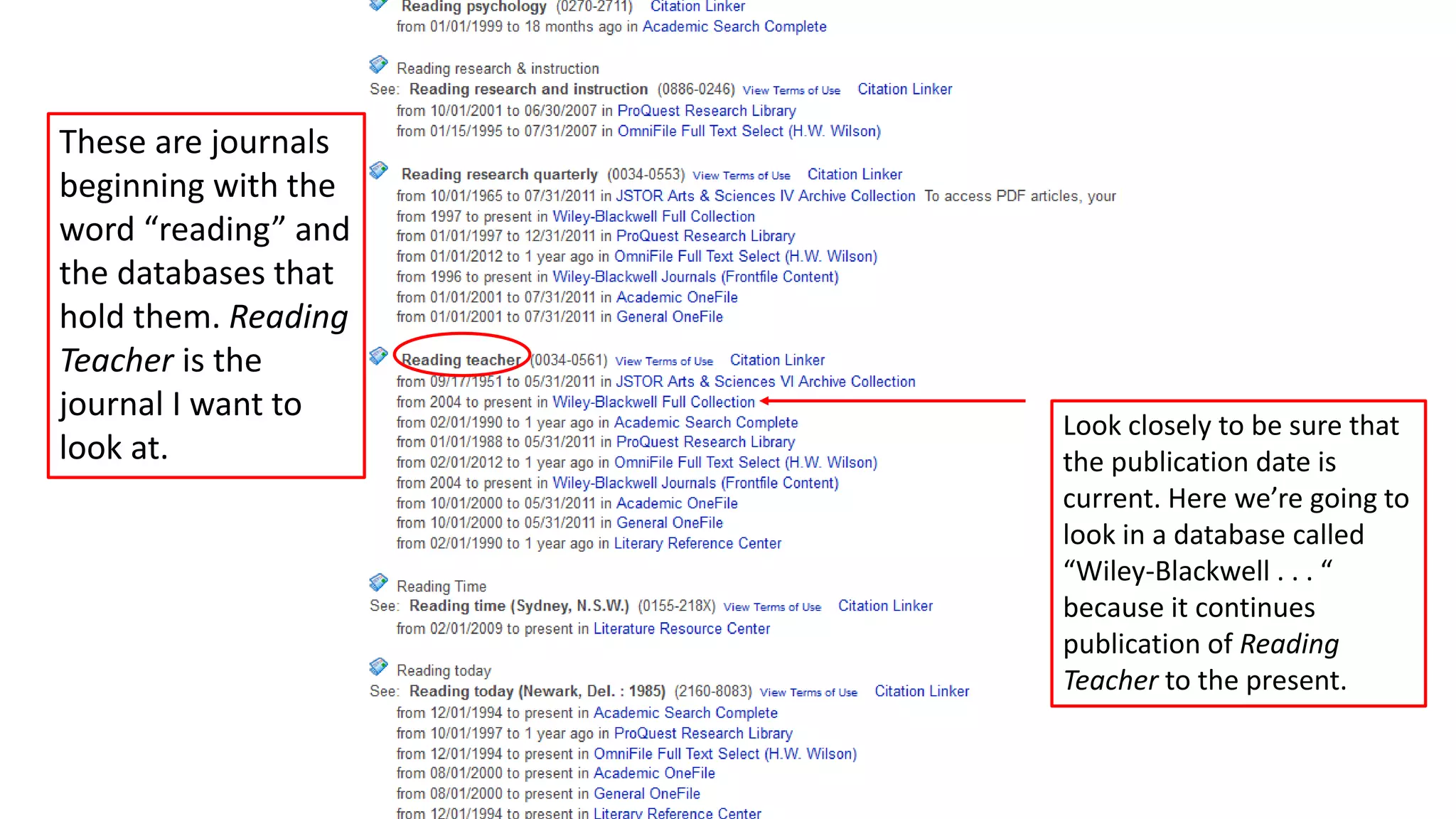
Task: Open JSTOR Arts & Sciences VI Archive Collection
Action: (x=765, y=382)
